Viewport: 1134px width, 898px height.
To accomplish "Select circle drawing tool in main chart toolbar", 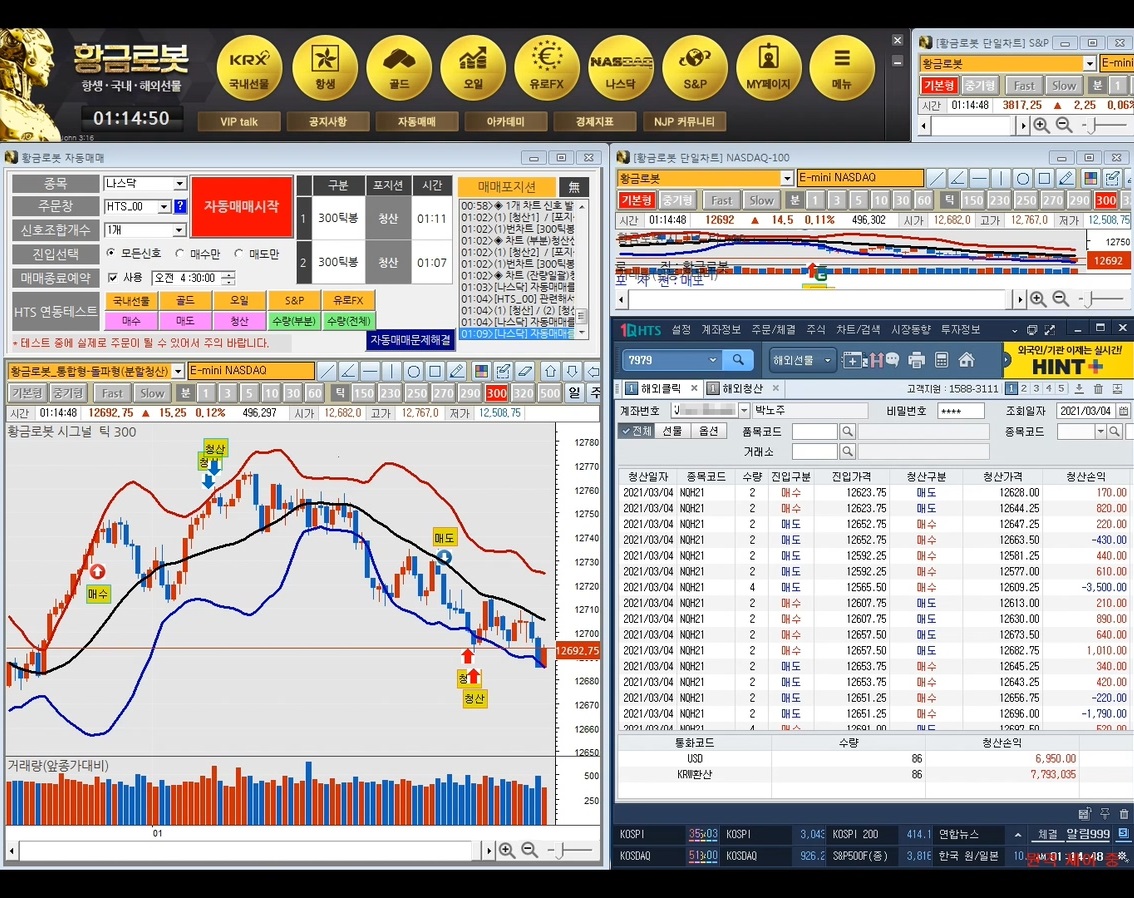I will click(414, 372).
